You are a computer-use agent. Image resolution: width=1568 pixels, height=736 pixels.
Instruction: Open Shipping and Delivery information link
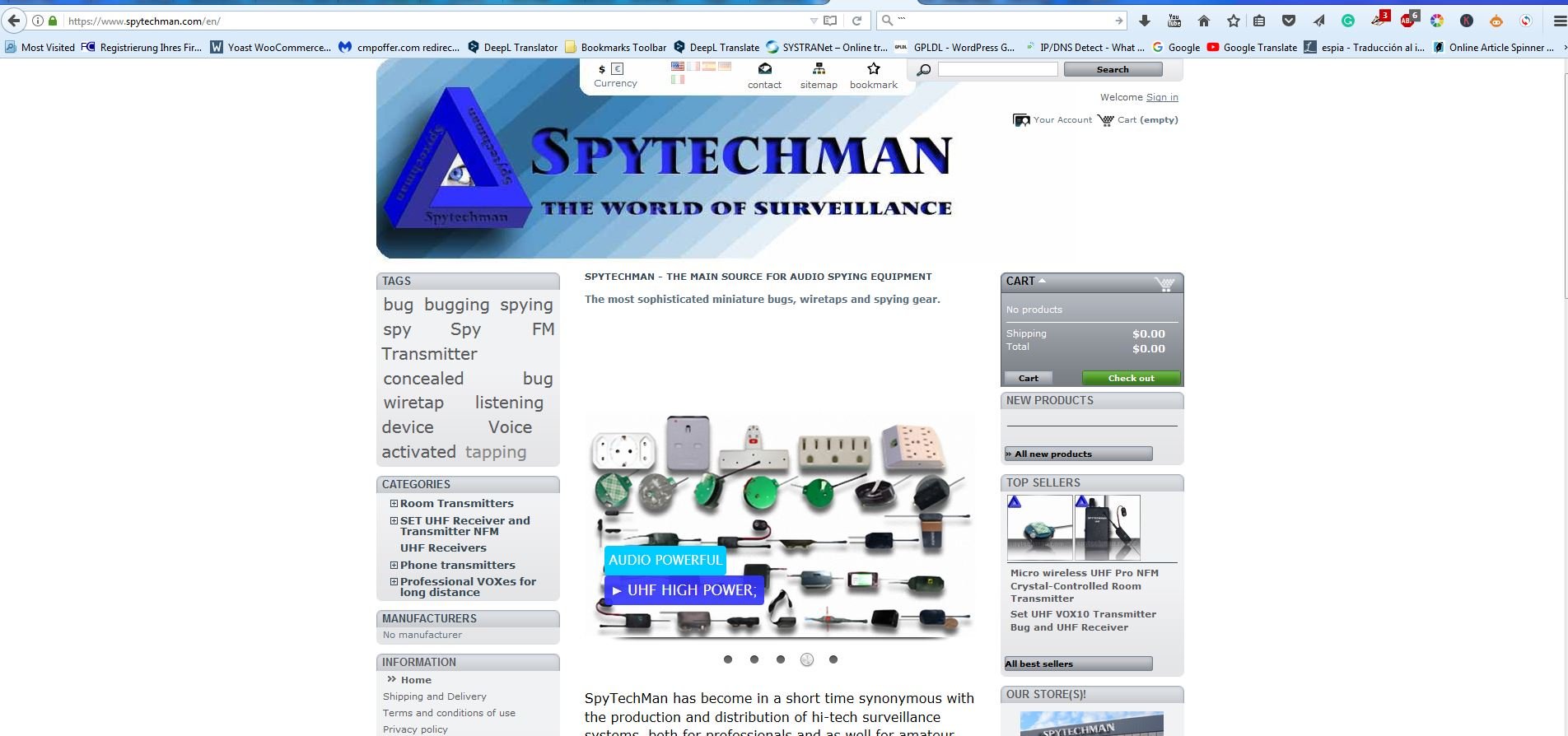click(435, 696)
